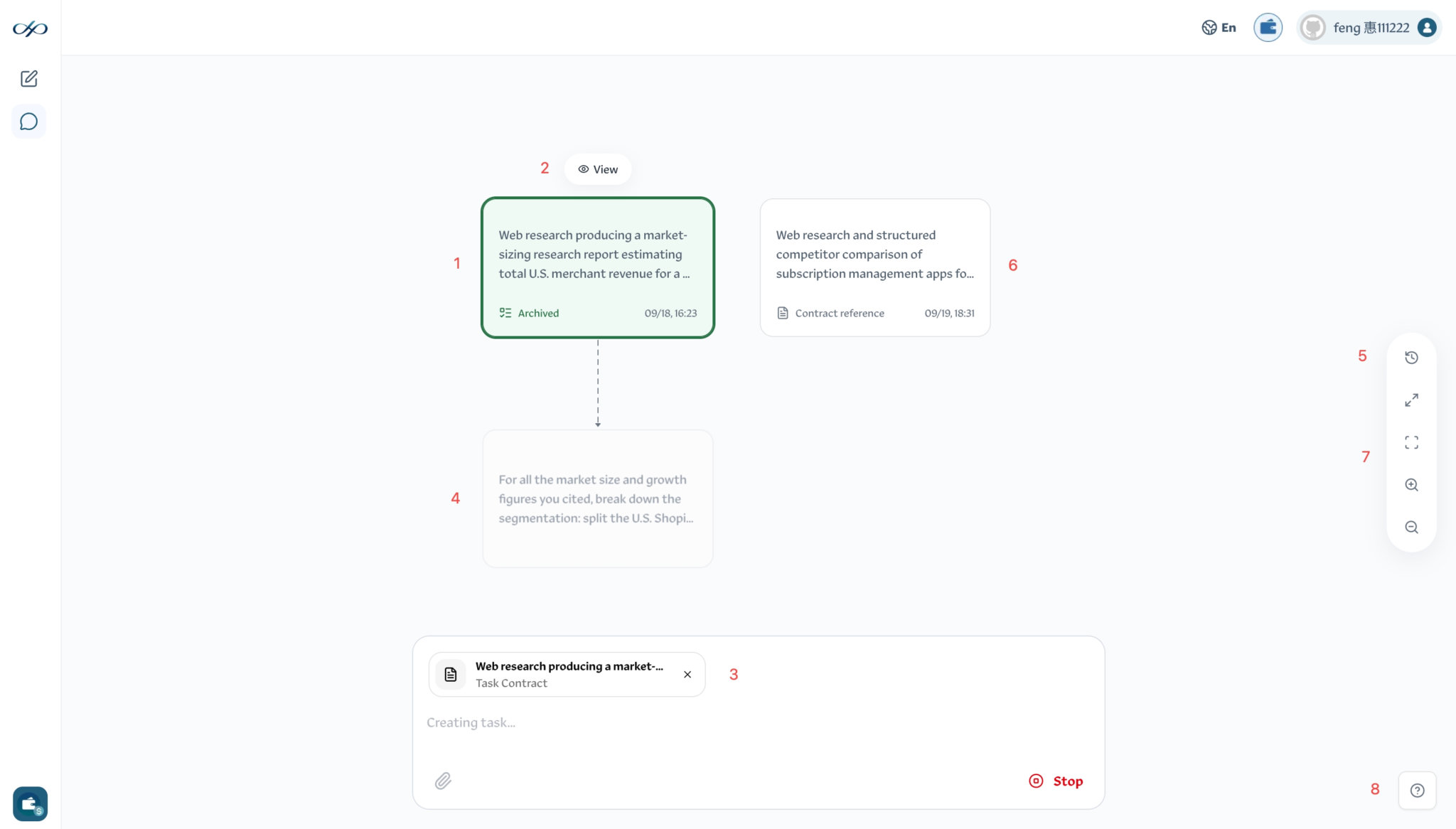
Task: Open the history icon in canvas toolbar
Action: [1412, 358]
